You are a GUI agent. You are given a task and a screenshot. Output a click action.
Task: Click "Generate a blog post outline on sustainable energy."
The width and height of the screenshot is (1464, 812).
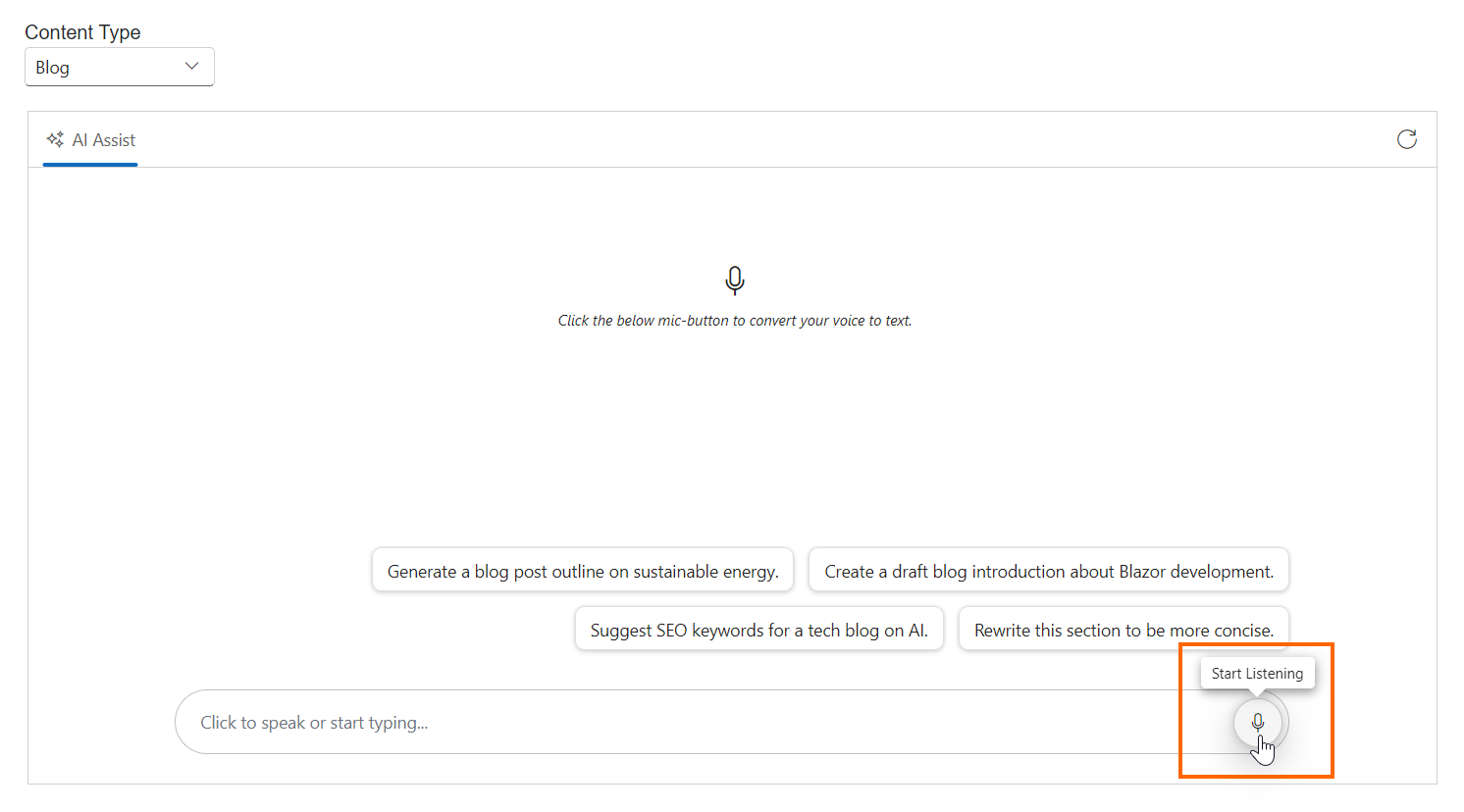pyautogui.click(x=583, y=570)
